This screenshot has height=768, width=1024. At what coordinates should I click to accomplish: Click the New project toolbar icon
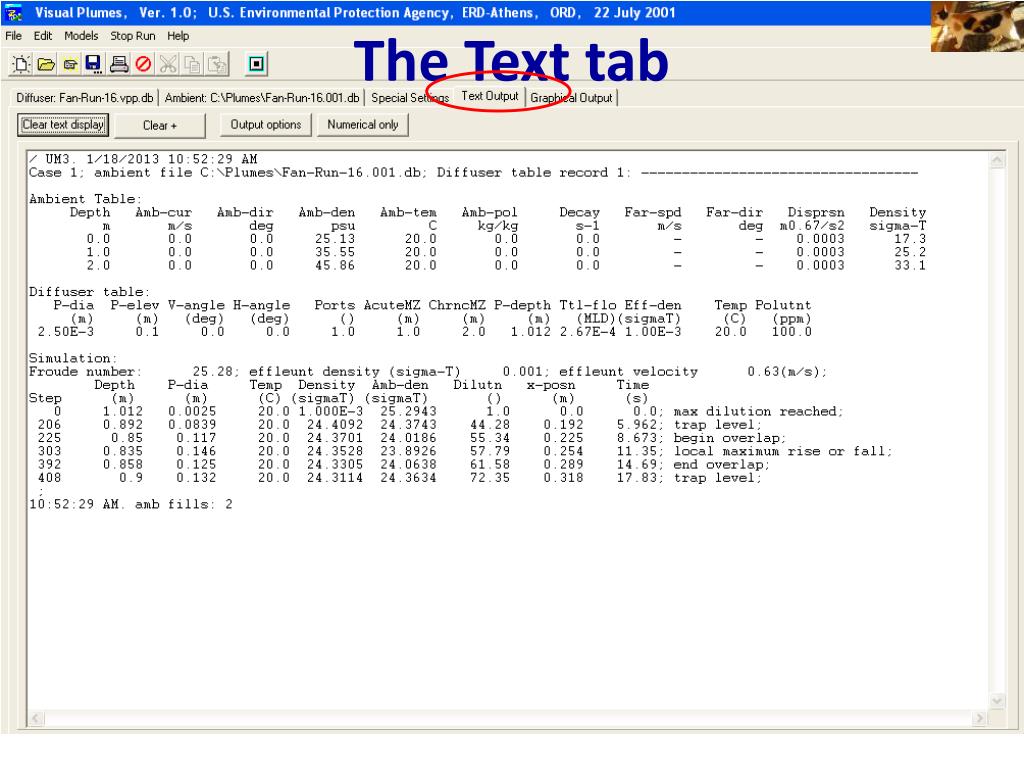(21, 64)
